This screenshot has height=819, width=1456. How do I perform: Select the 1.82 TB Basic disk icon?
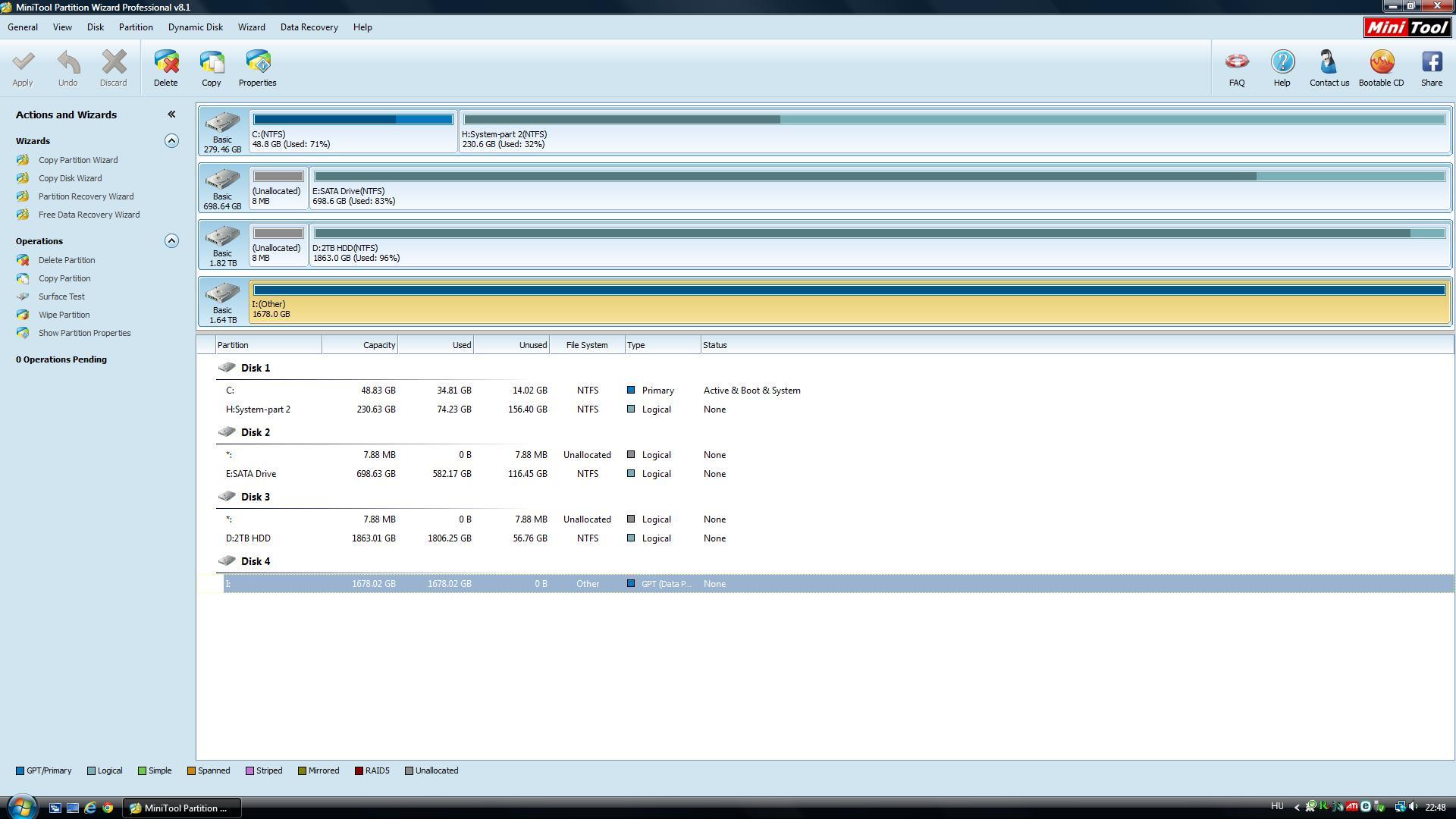click(x=222, y=236)
